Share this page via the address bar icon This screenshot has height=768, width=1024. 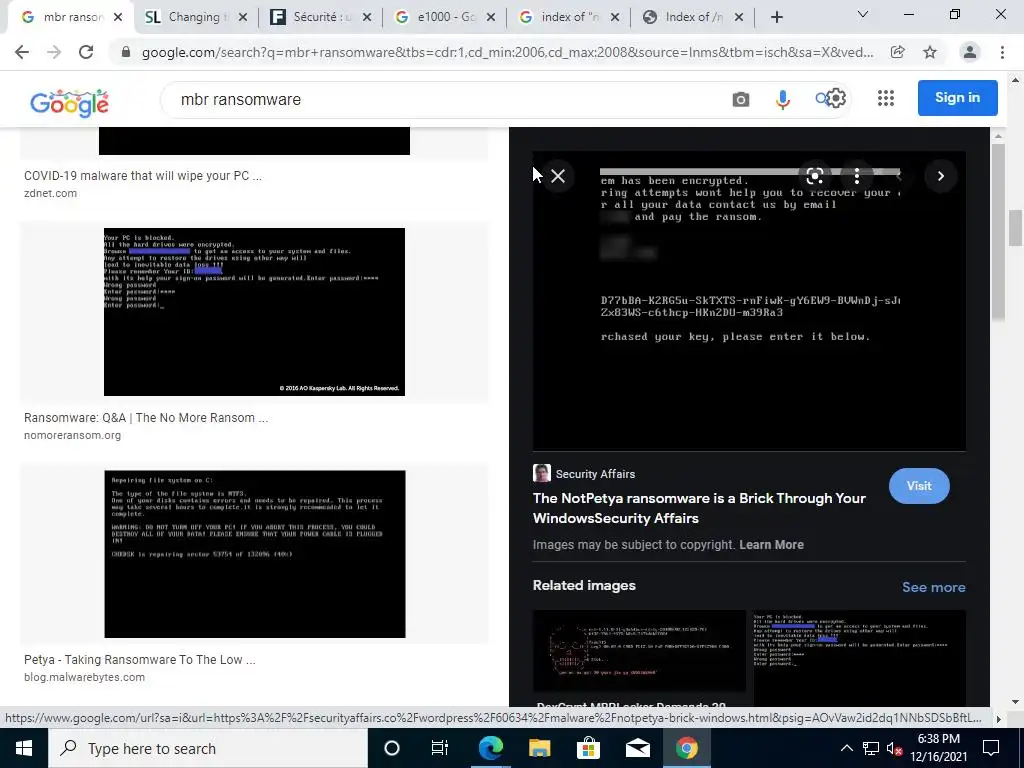click(898, 52)
